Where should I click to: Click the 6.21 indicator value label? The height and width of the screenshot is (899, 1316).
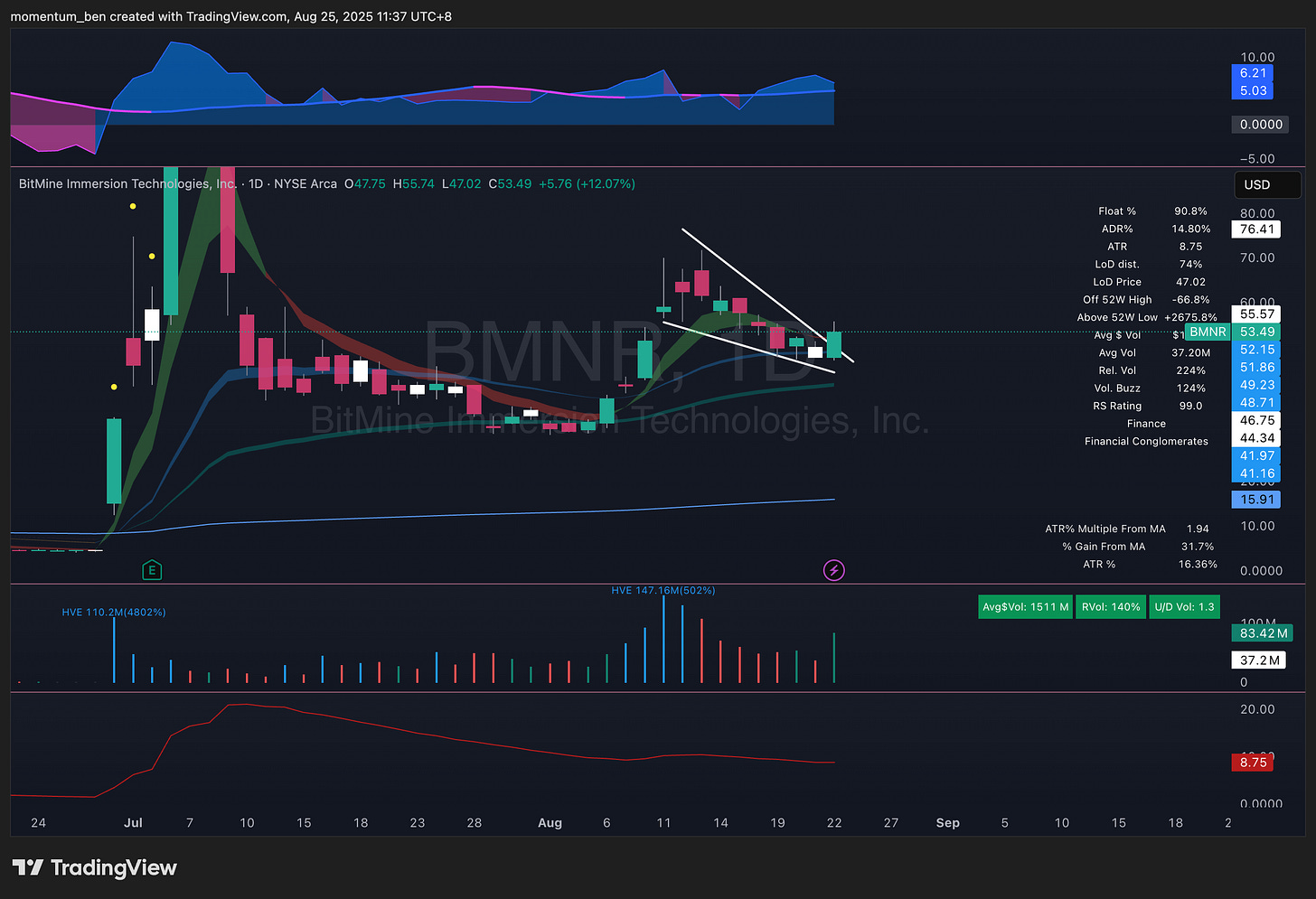[x=1253, y=73]
